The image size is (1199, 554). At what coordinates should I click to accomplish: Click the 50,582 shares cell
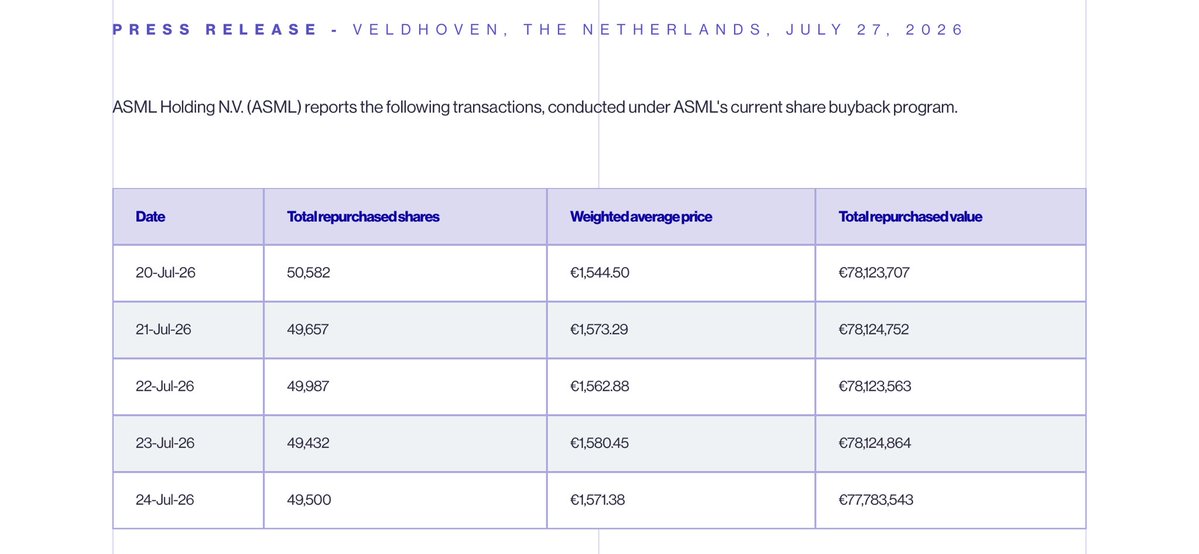tap(405, 273)
